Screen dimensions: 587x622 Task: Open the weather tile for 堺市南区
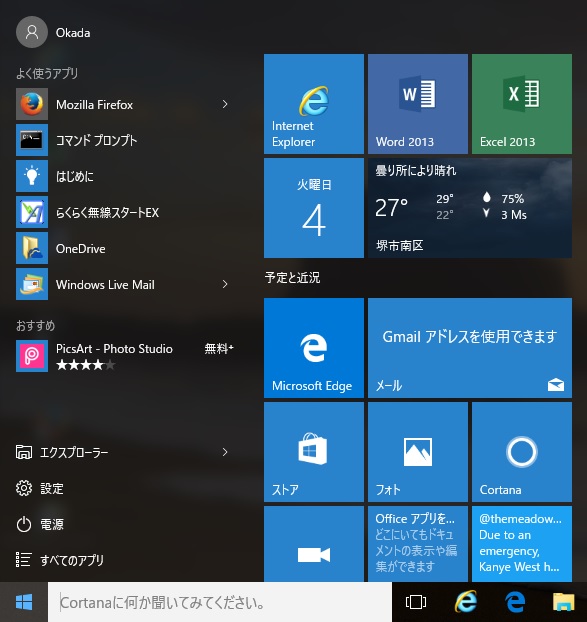[470, 208]
